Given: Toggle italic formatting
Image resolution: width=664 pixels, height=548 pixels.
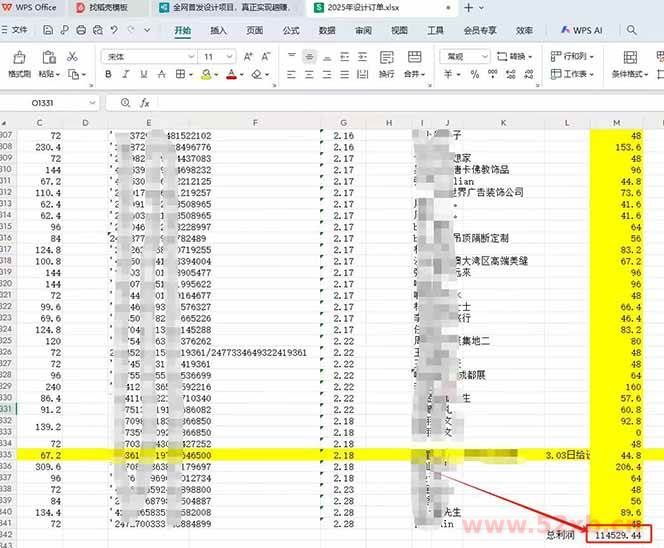Looking at the screenshot, I should point(126,75).
